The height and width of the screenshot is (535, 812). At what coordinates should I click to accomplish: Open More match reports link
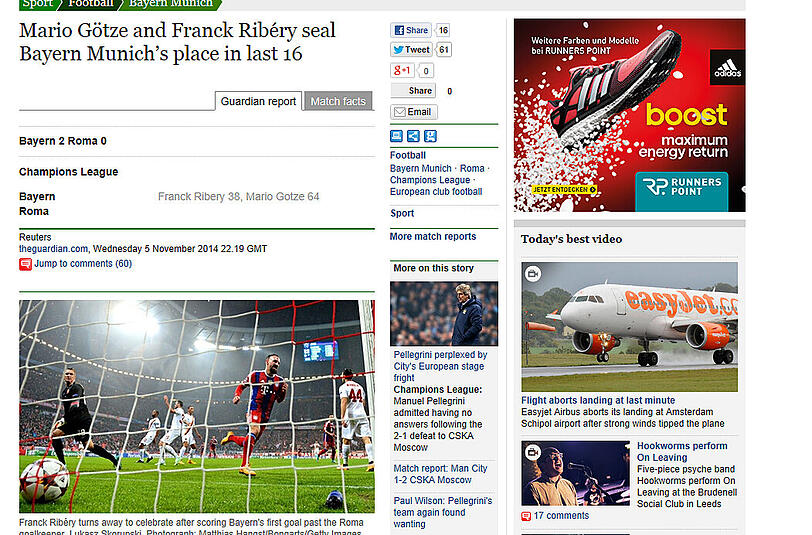pos(433,236)
